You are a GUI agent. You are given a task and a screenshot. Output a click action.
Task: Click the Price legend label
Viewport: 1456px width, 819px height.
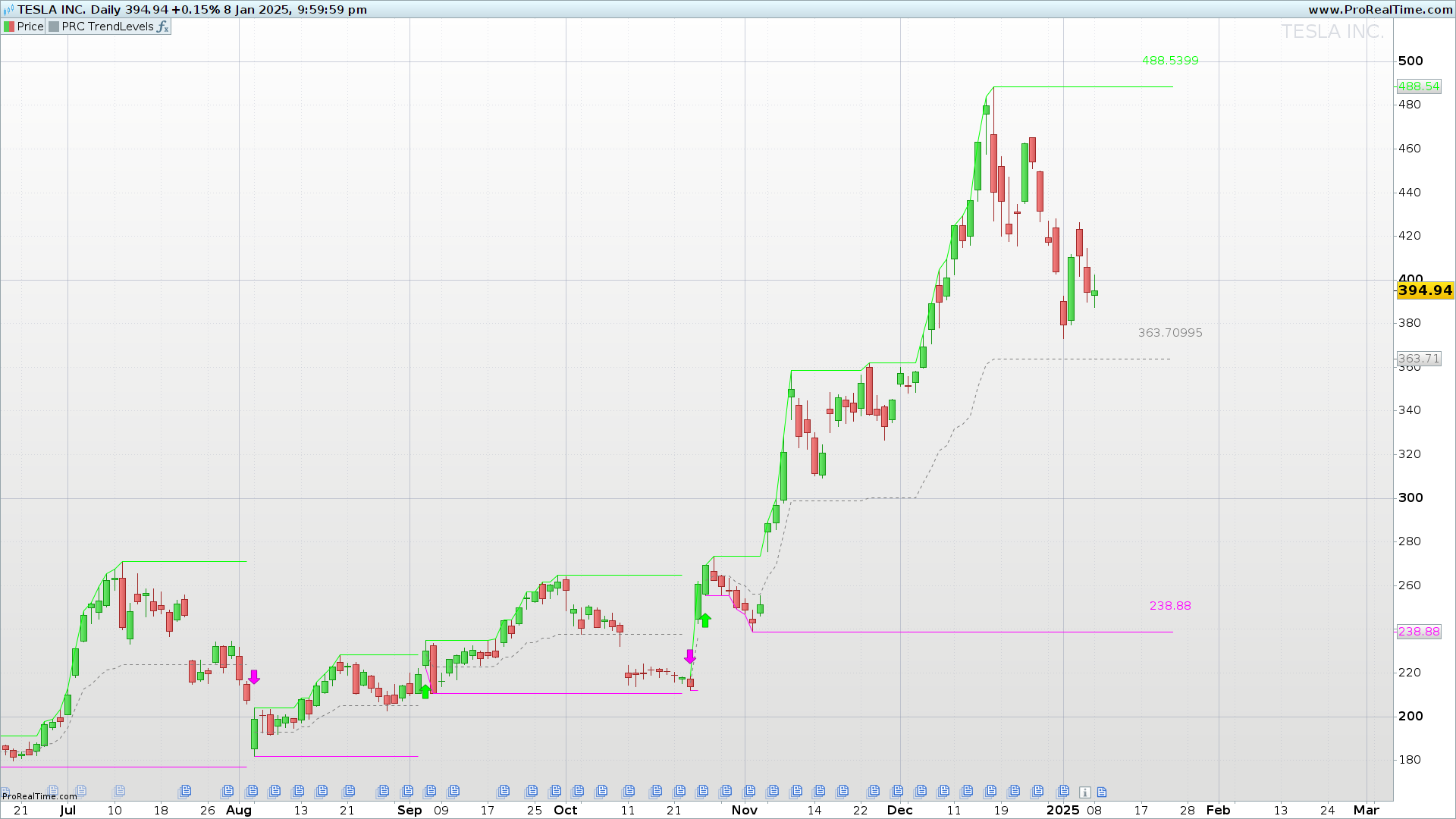pos(30,27)
